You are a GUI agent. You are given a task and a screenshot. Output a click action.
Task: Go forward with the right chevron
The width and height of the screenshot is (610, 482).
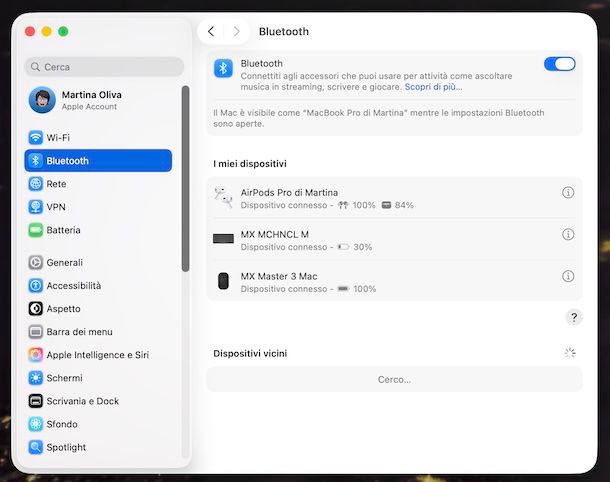[236, 32]
